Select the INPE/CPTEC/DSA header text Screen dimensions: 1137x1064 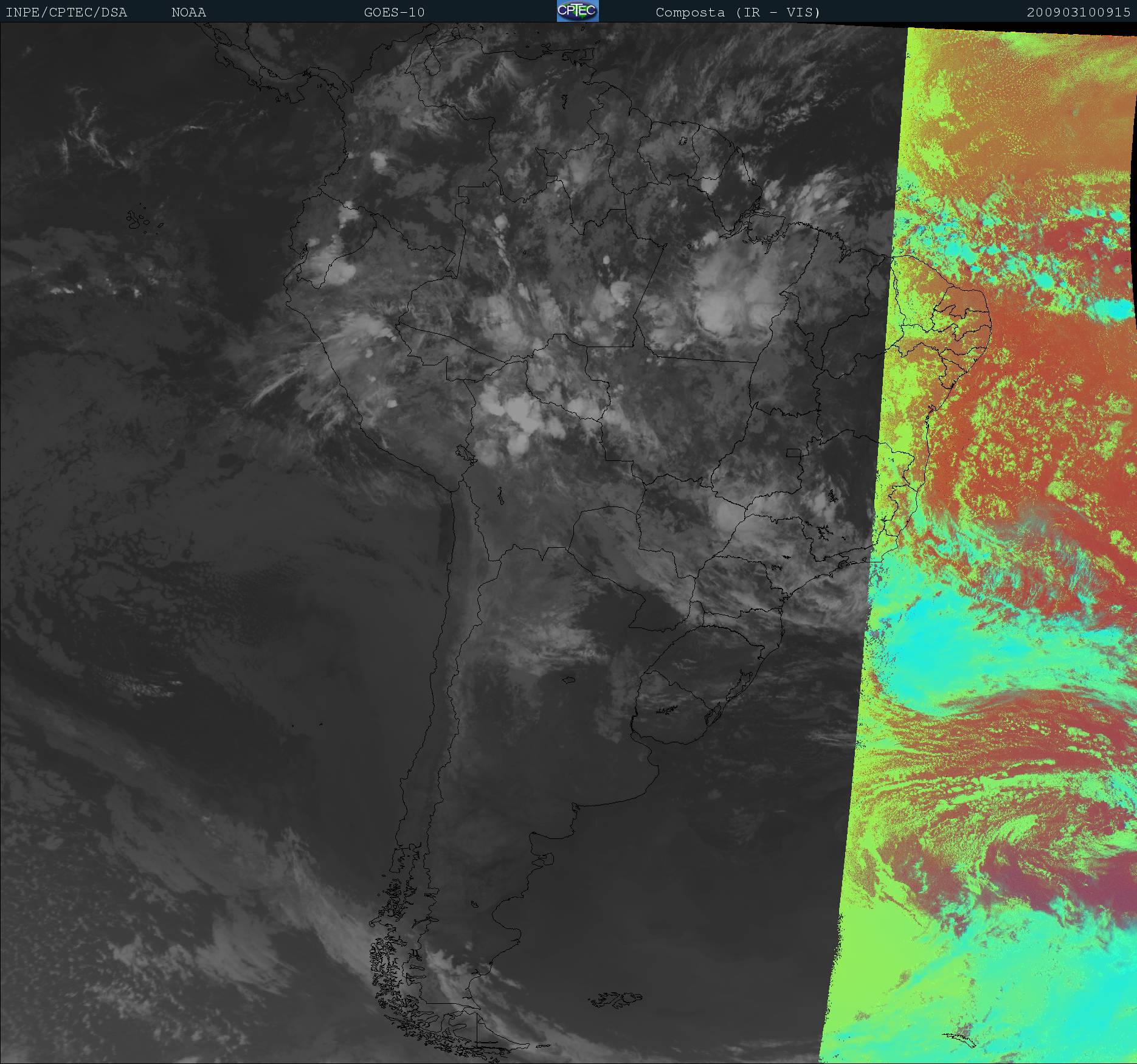tap(66, 12)
